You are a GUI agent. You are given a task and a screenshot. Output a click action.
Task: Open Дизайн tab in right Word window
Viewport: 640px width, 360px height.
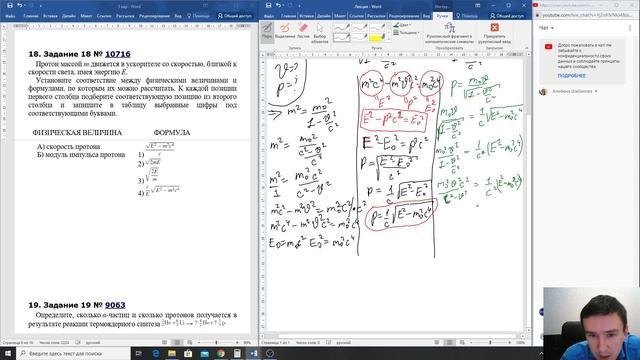point(324,16)
